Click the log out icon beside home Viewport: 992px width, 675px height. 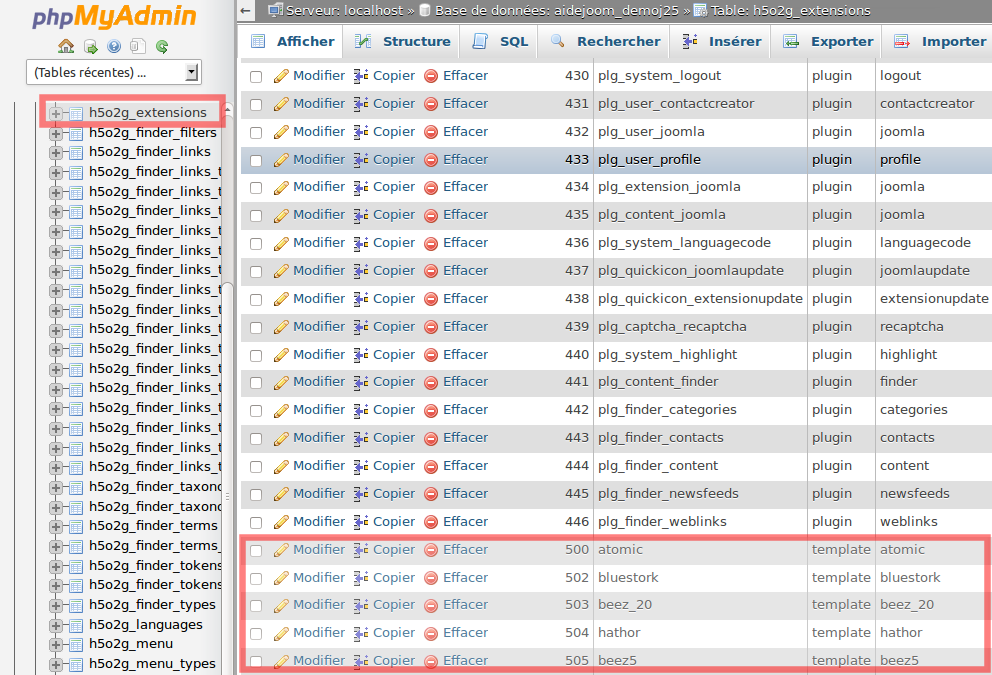tap(90, 46)
